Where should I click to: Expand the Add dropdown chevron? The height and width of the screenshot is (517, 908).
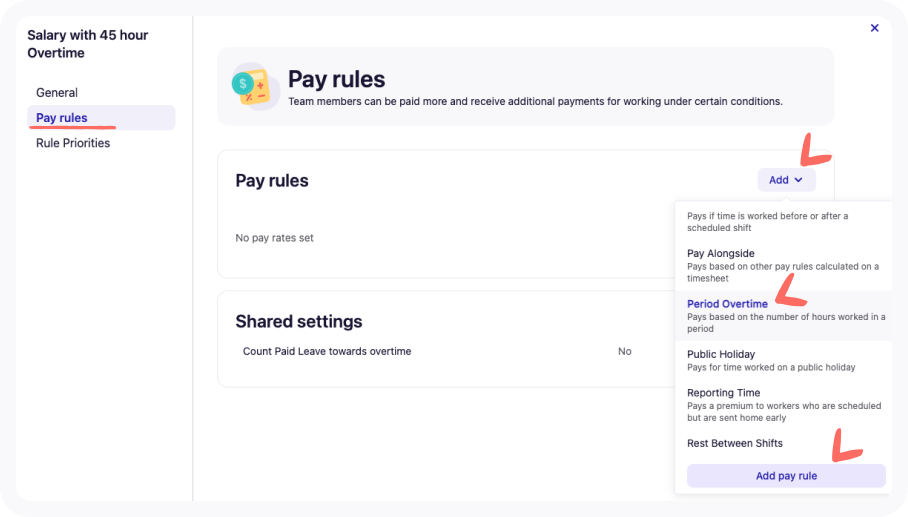tap(798, 180)
